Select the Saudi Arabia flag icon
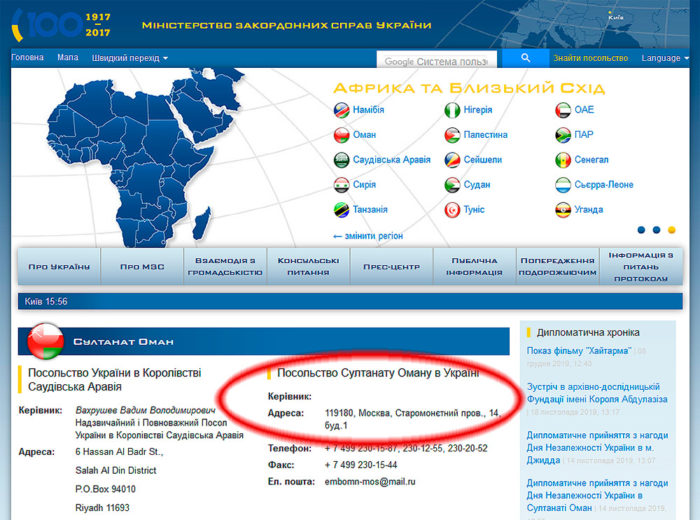This screenshot has width=700, height=520. 341,160
